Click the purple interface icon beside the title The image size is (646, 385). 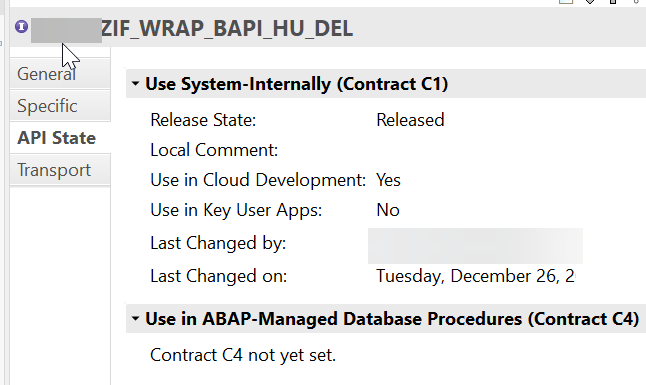click(21, 27)
